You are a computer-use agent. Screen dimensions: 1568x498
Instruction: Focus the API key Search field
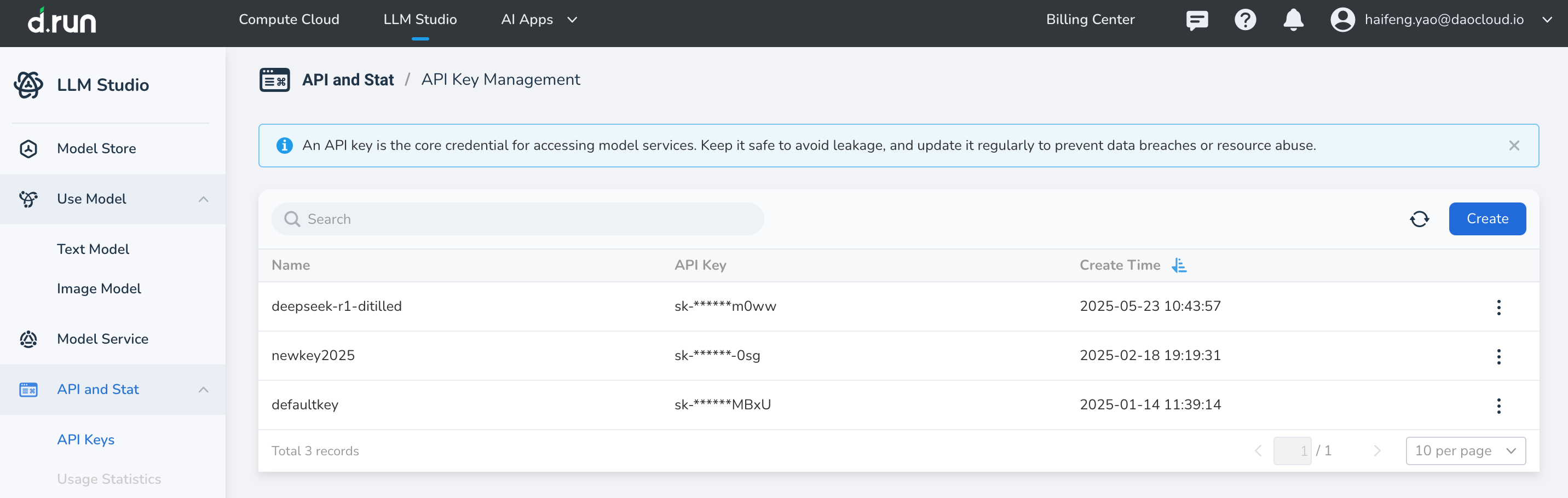click(517, 219)
